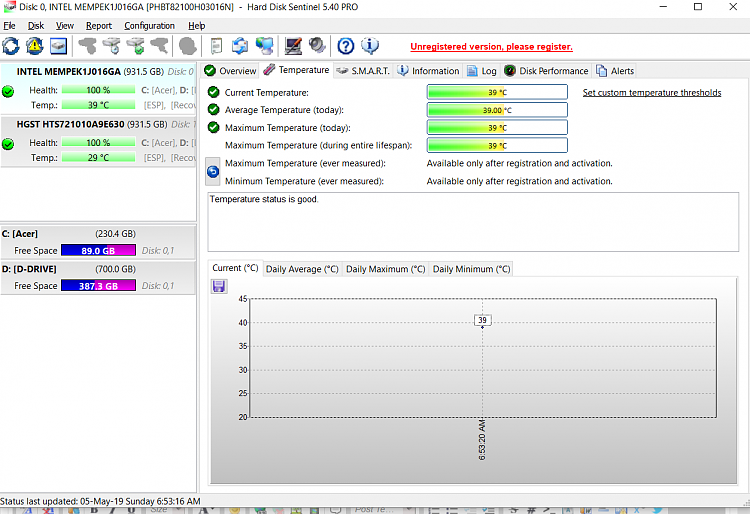The height and width of the screenshot is (514, 750).
Task: Click 'Available only after registration' text for Minimum Temperature
Action: pos(519,181)
